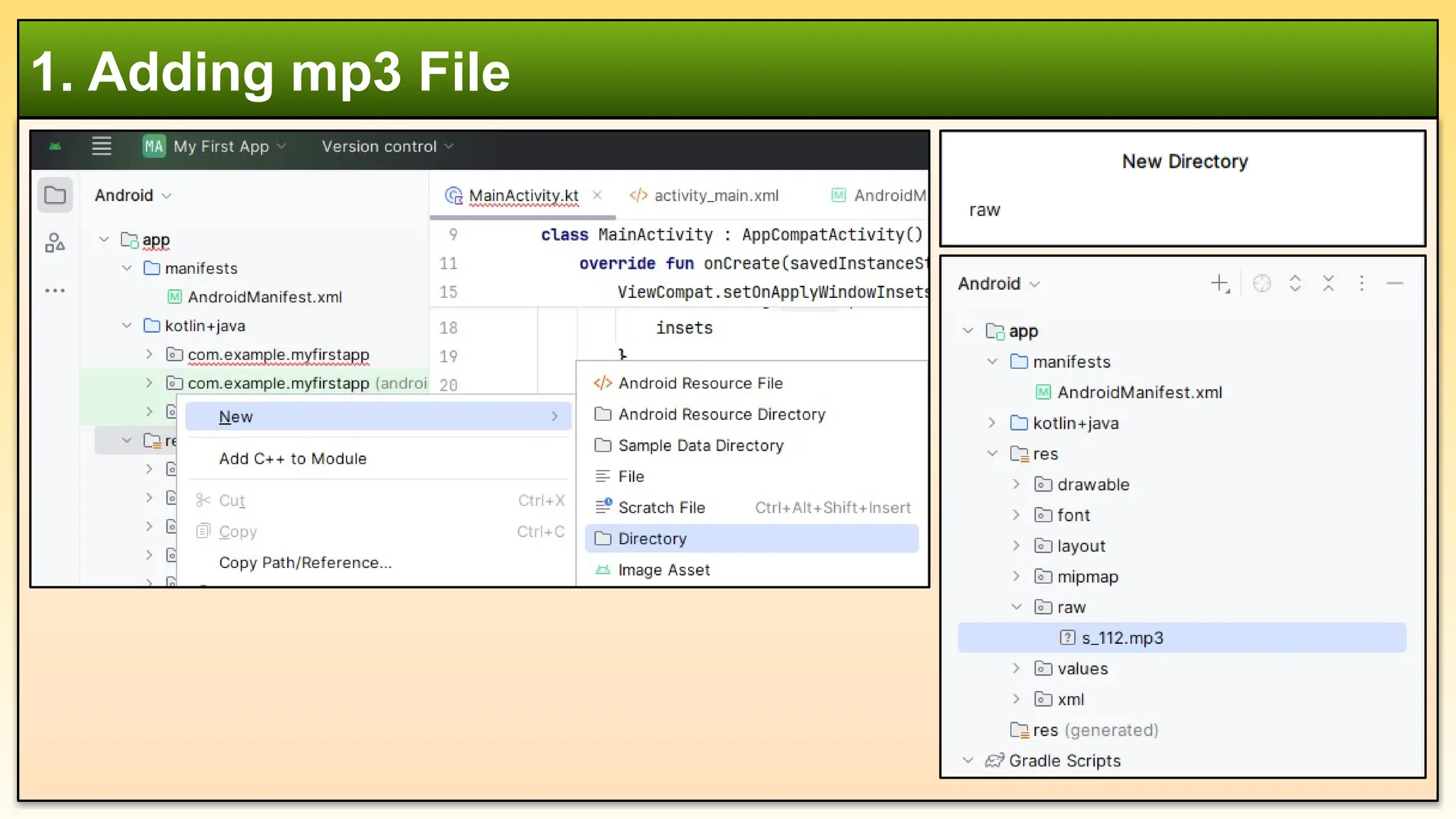This screenshot has width=1456, height=819.
Task: Click the scissors Cut icon
Action: pyautogui.click(x=203, y=500)
